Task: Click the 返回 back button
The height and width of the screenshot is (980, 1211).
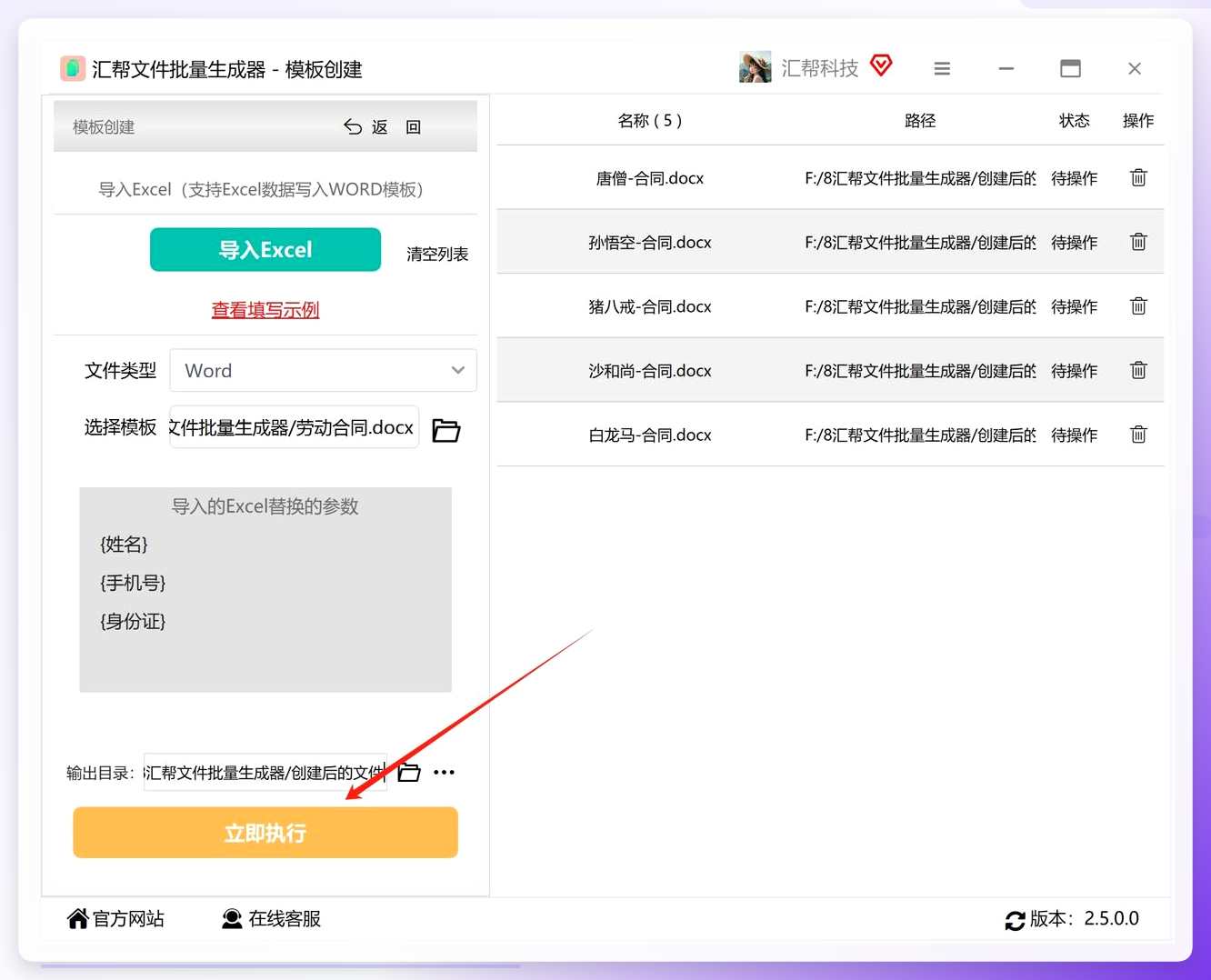Action: [382, 127]
